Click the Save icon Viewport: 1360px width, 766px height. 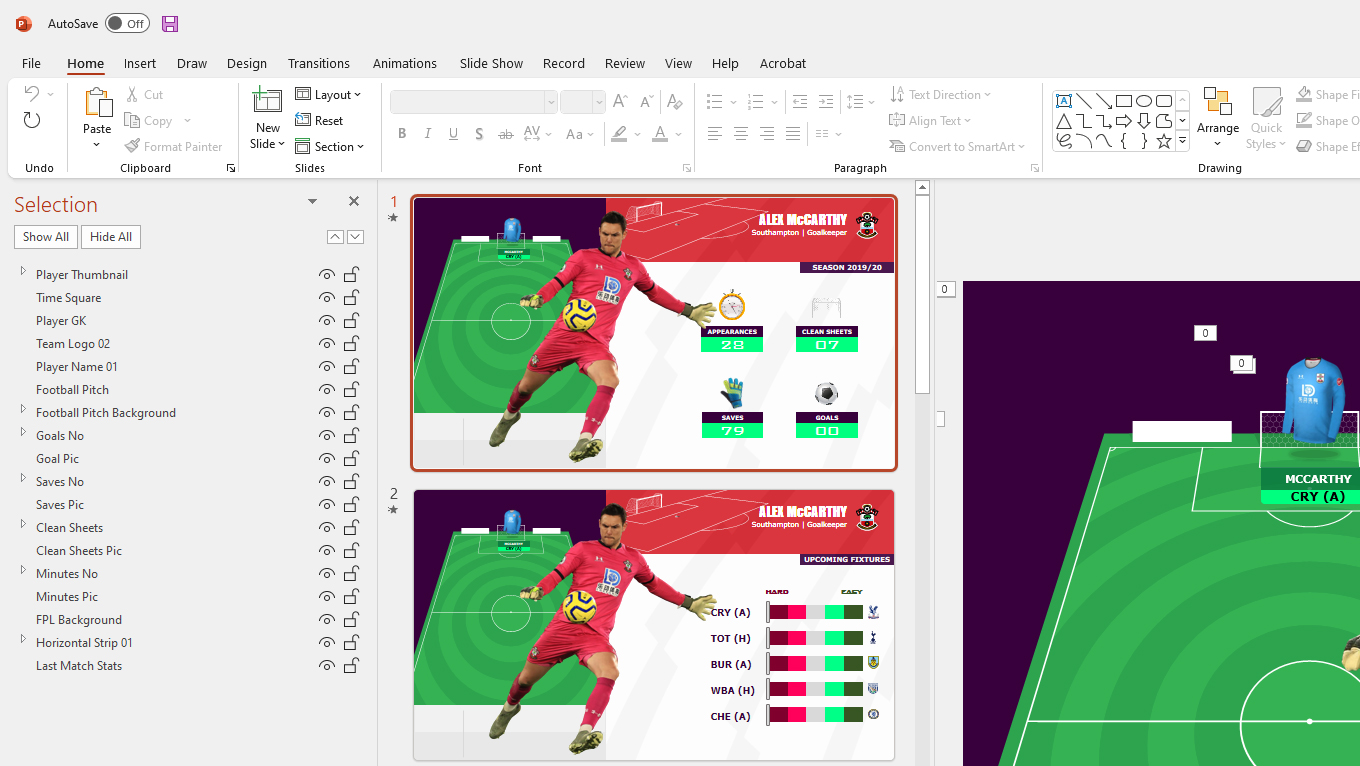[x=169, y=23]
